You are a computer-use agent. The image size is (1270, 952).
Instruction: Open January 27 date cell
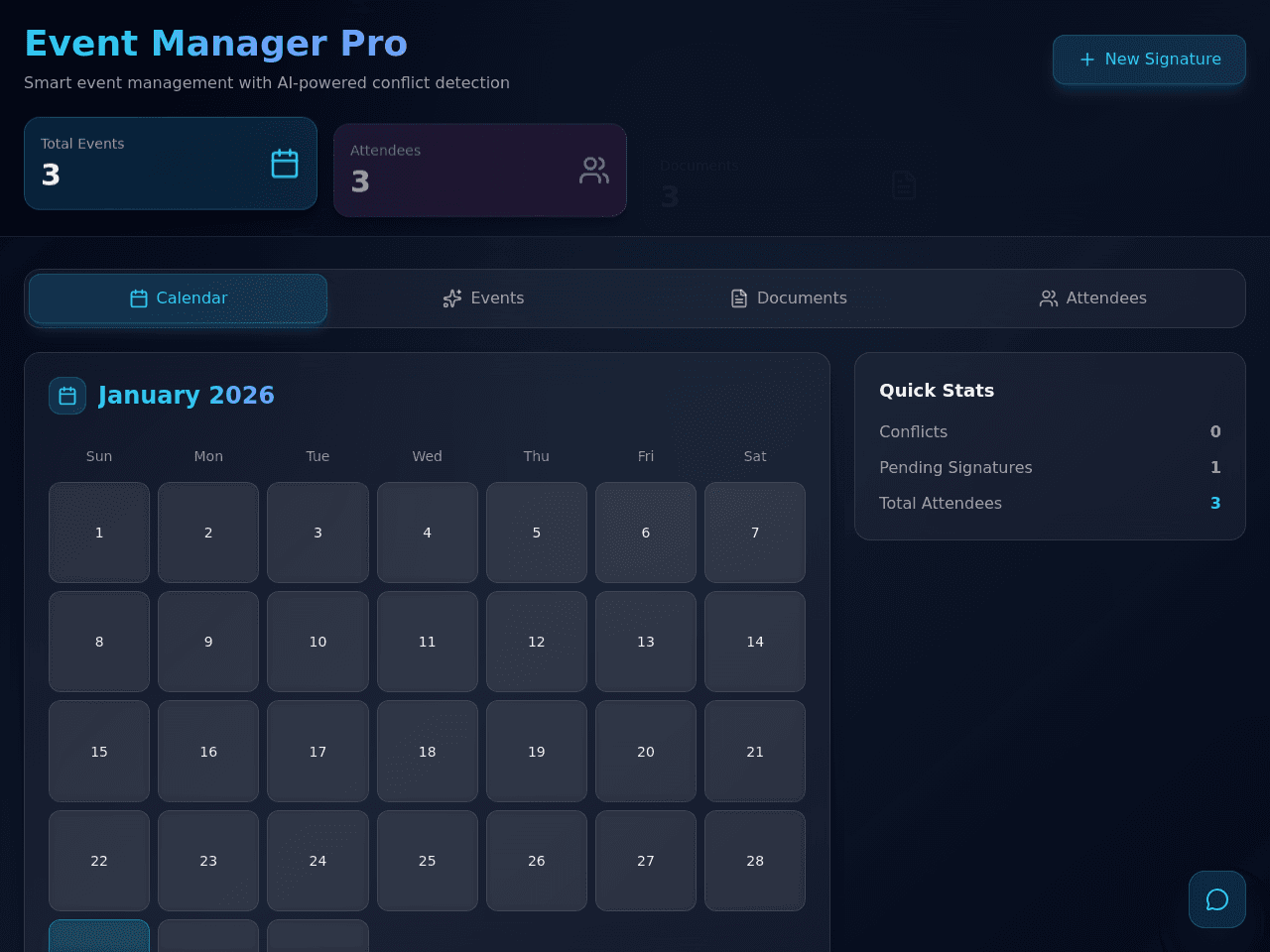[x=646, y=861]
